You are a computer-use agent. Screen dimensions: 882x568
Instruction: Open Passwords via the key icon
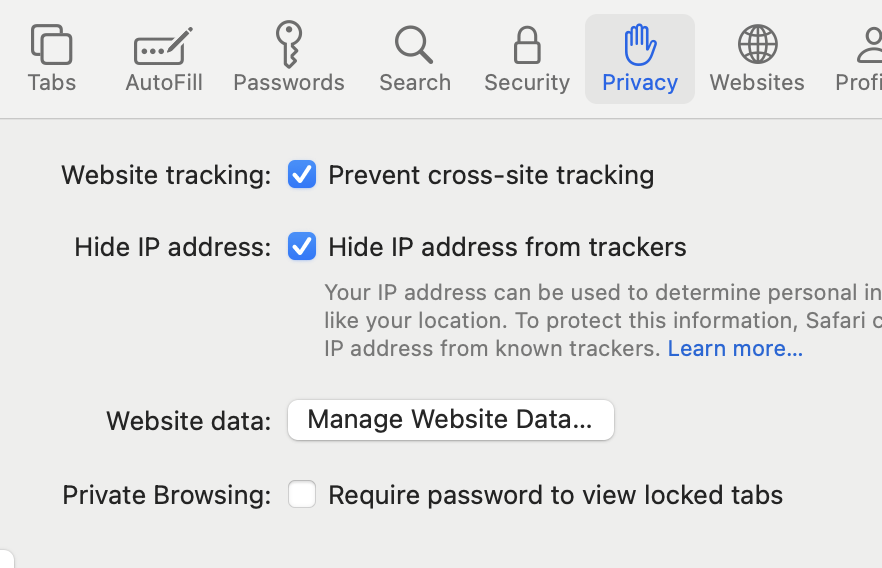coord(288,45)
